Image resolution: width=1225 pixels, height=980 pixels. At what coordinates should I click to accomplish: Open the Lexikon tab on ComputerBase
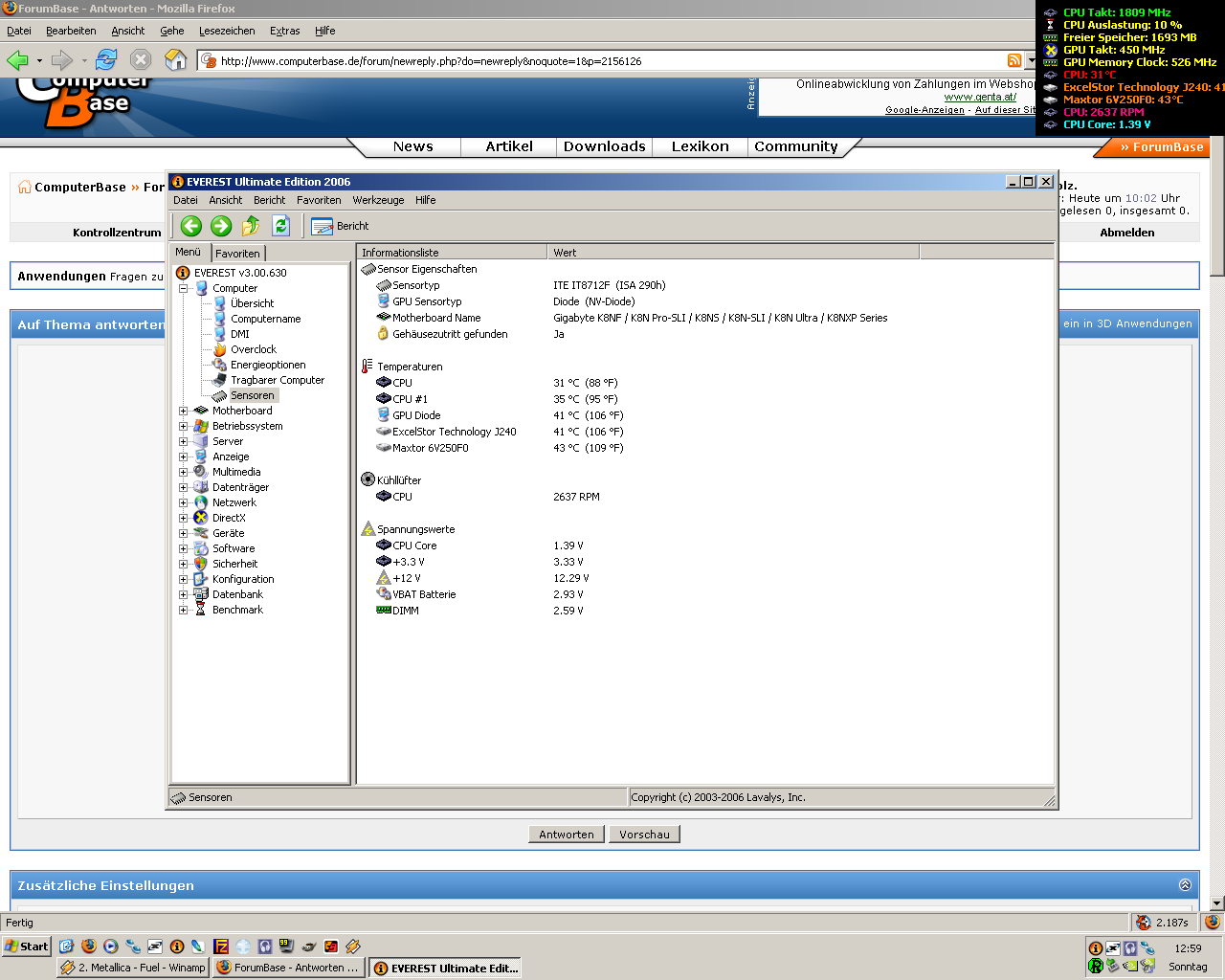coord(700,146)
